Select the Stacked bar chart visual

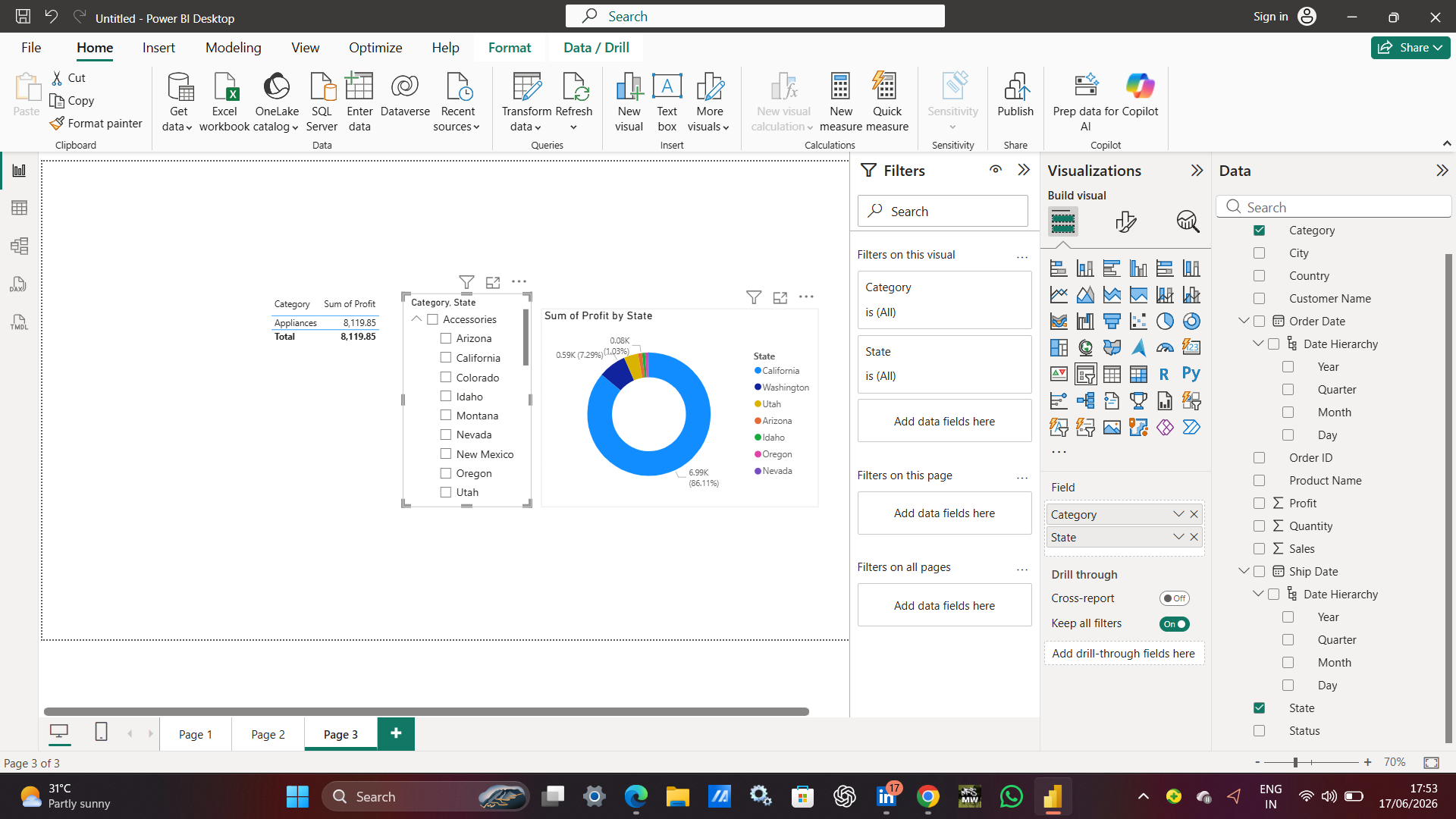(x=1059, y=268)
